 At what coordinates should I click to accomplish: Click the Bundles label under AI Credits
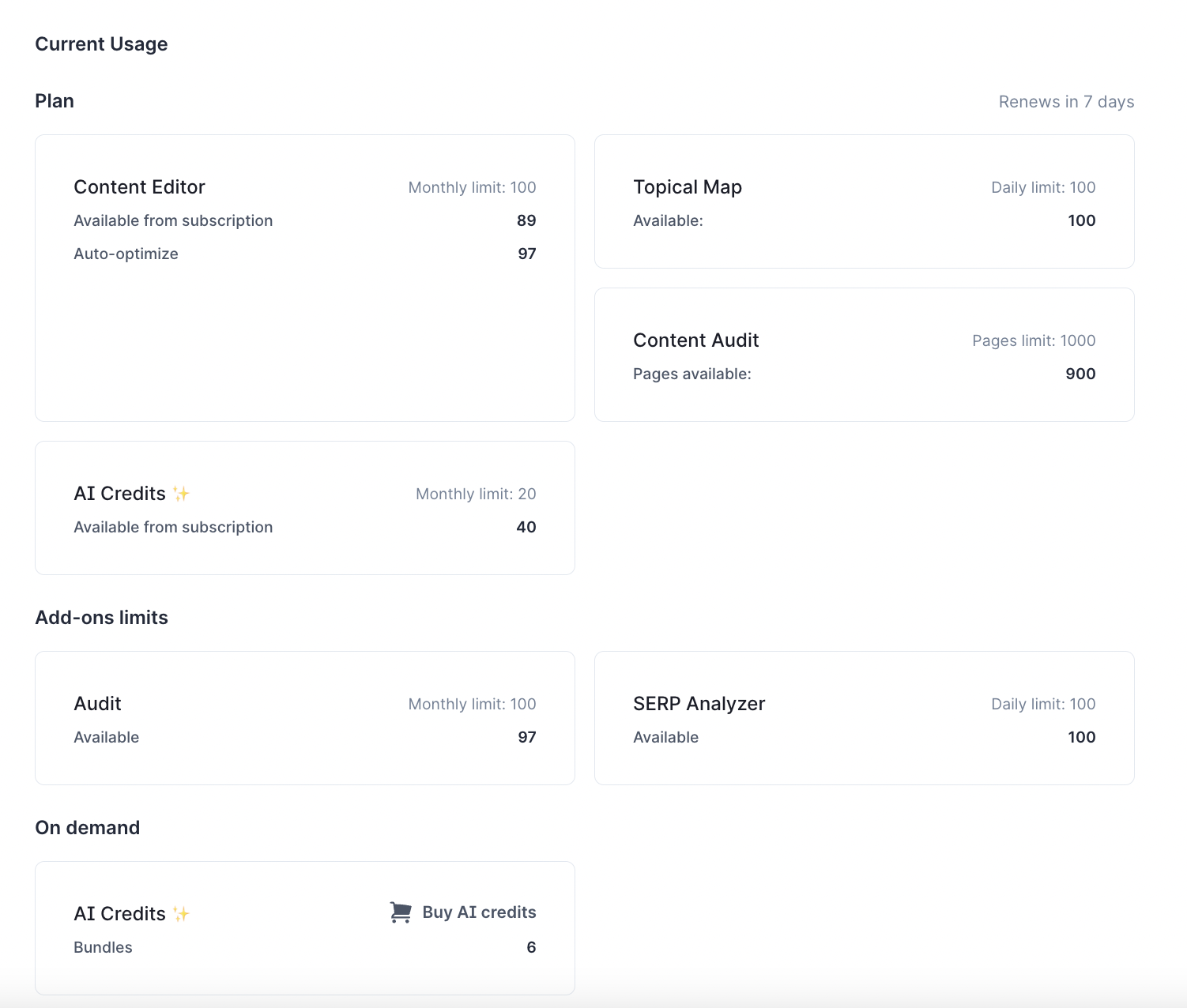[103, 947]
